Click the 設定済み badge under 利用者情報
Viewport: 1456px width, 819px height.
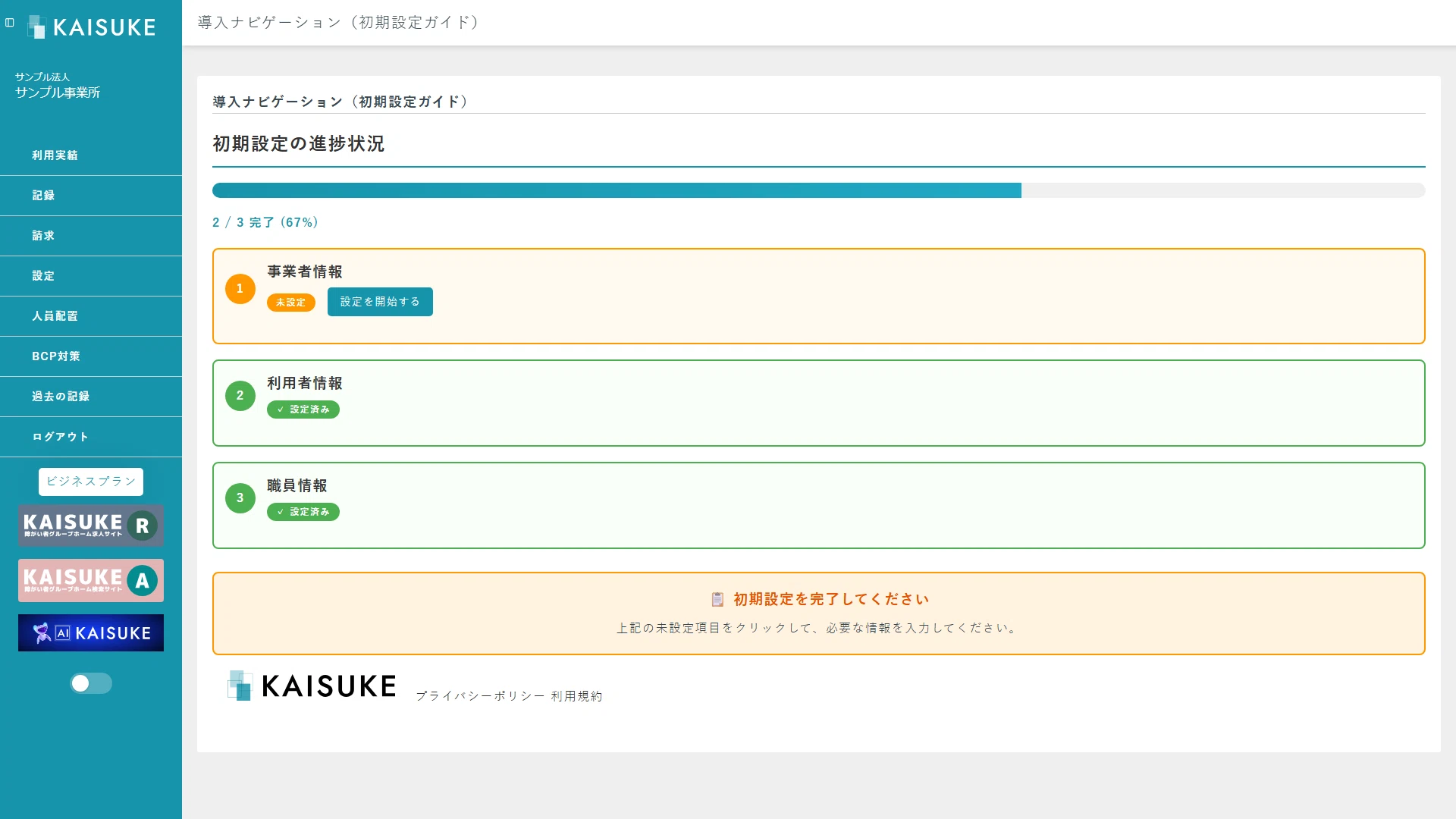pyautogui.click(x=303, y=409)
